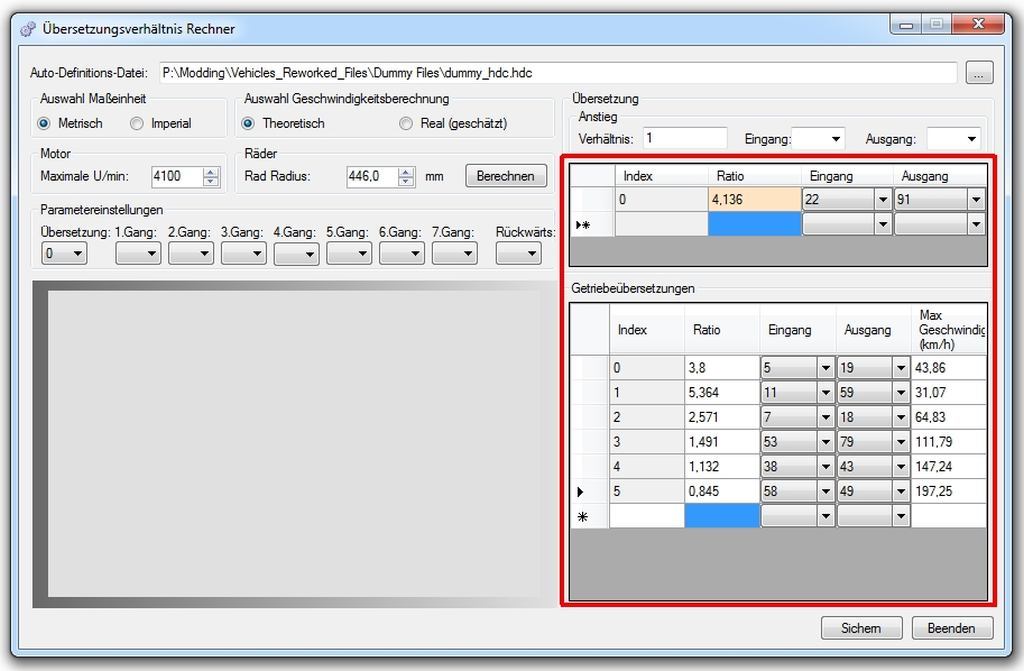Open the Übersetzung parameter dropdown
This screenshot has width=1024, height=671.
click(64, 254)
